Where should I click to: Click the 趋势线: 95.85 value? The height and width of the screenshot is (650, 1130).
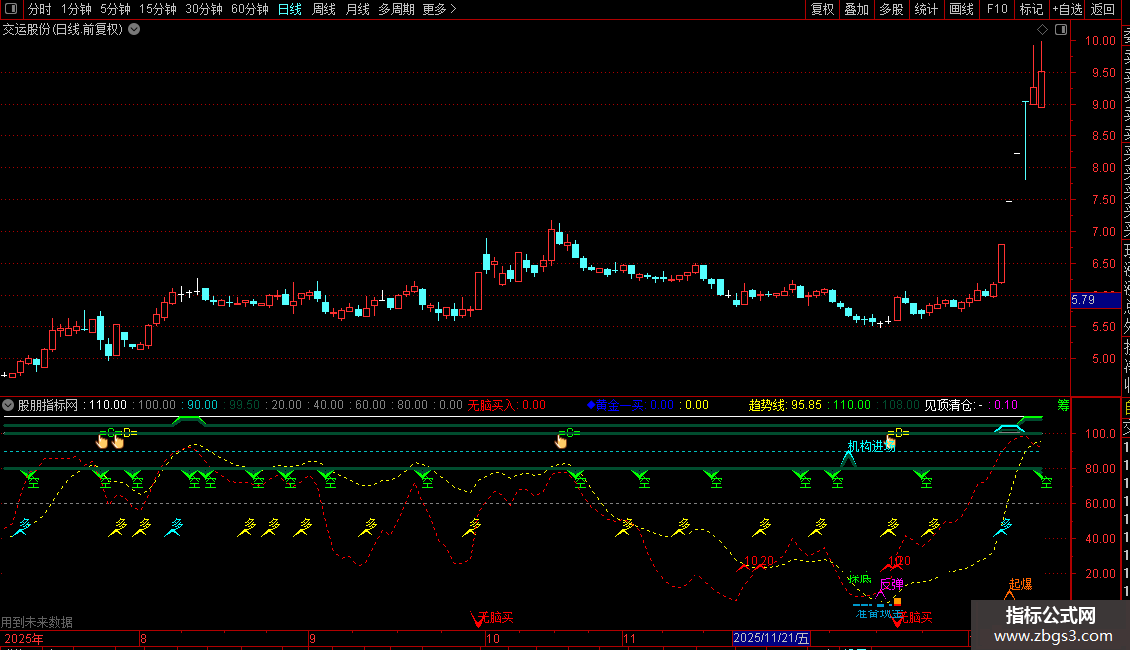click(785, 406)
